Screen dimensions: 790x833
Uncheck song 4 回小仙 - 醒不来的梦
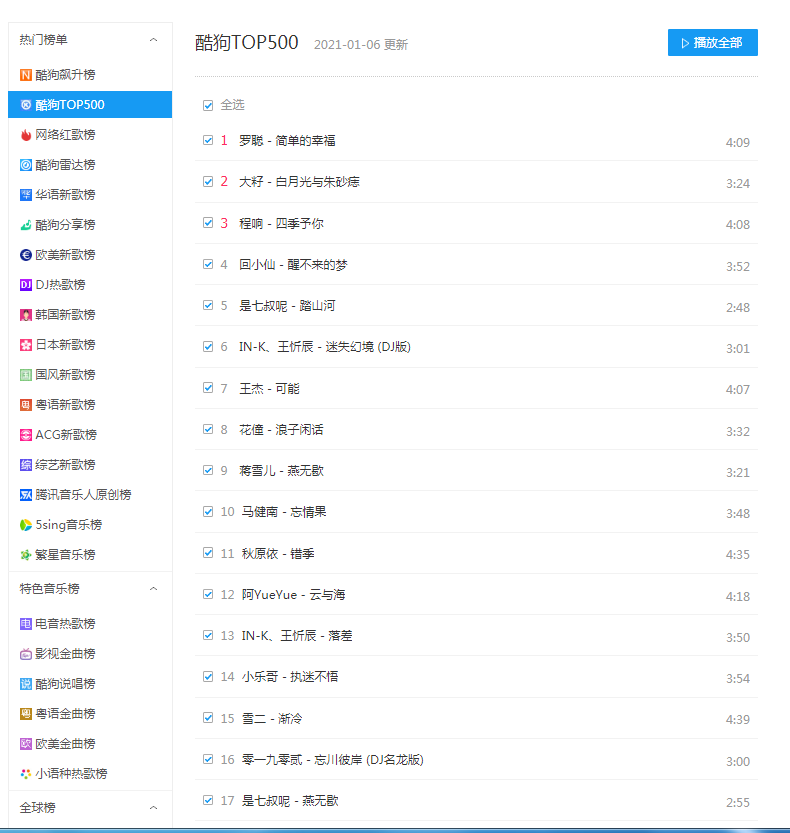coord(208,264)
